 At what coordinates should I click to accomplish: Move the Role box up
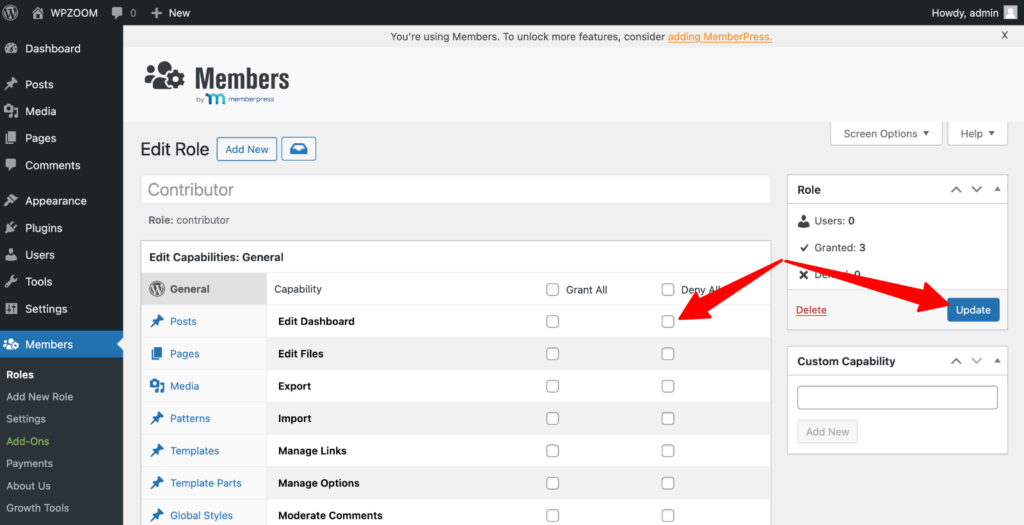[x=956, y=190]
